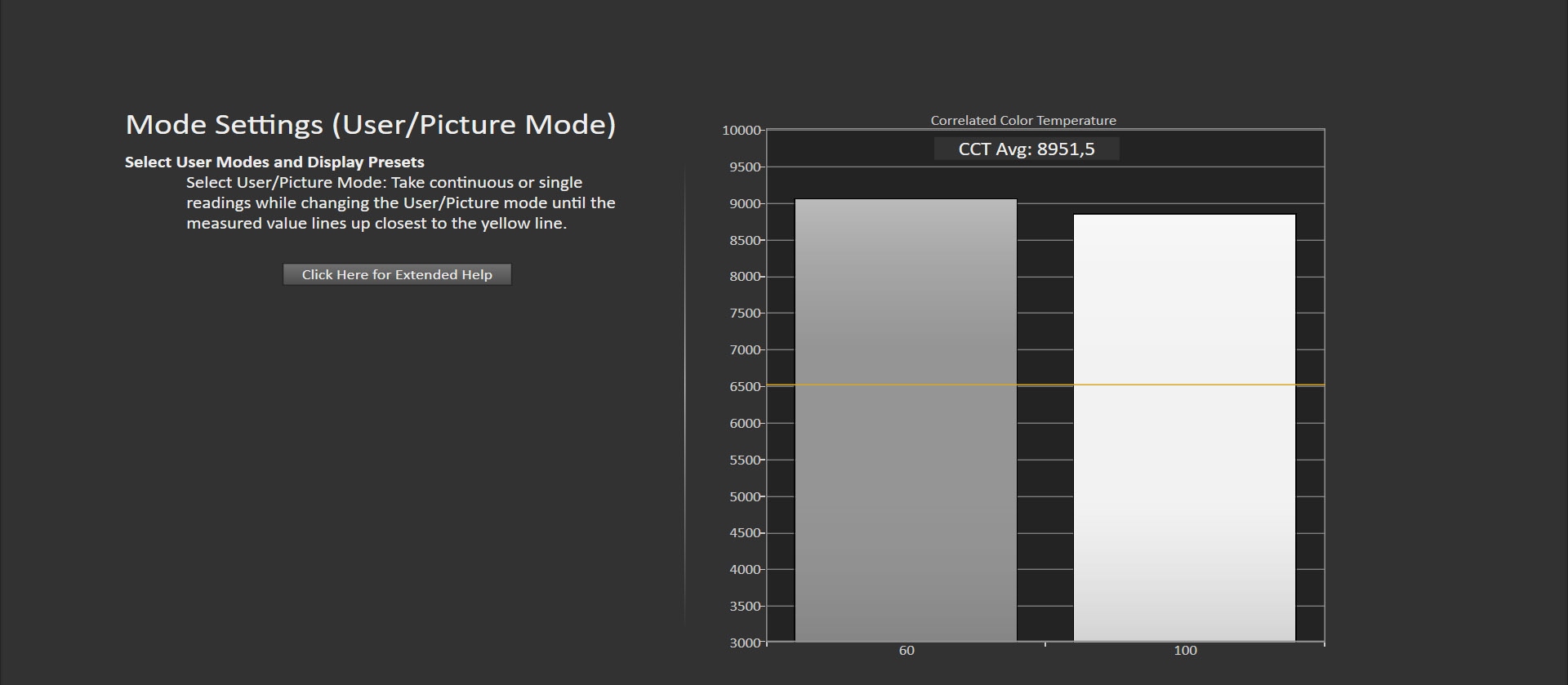The height and width of the screenshot is (685, 1568).
Task: Click the Select User Modes and Display Presets subheading
Action: coord(274,162)
